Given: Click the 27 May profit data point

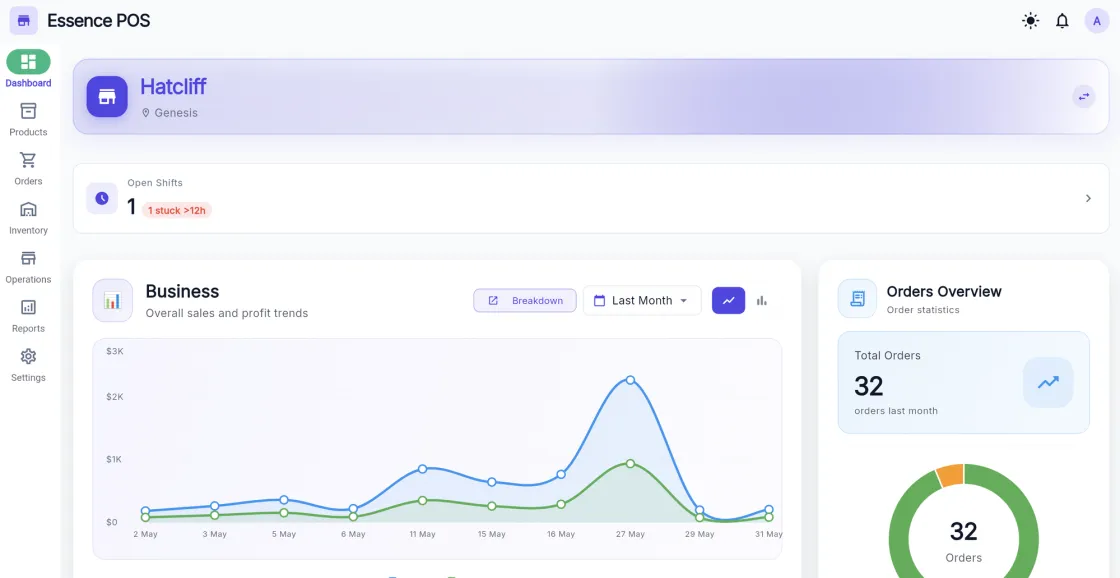Looking at the screenshot, I should coord(630,463).
